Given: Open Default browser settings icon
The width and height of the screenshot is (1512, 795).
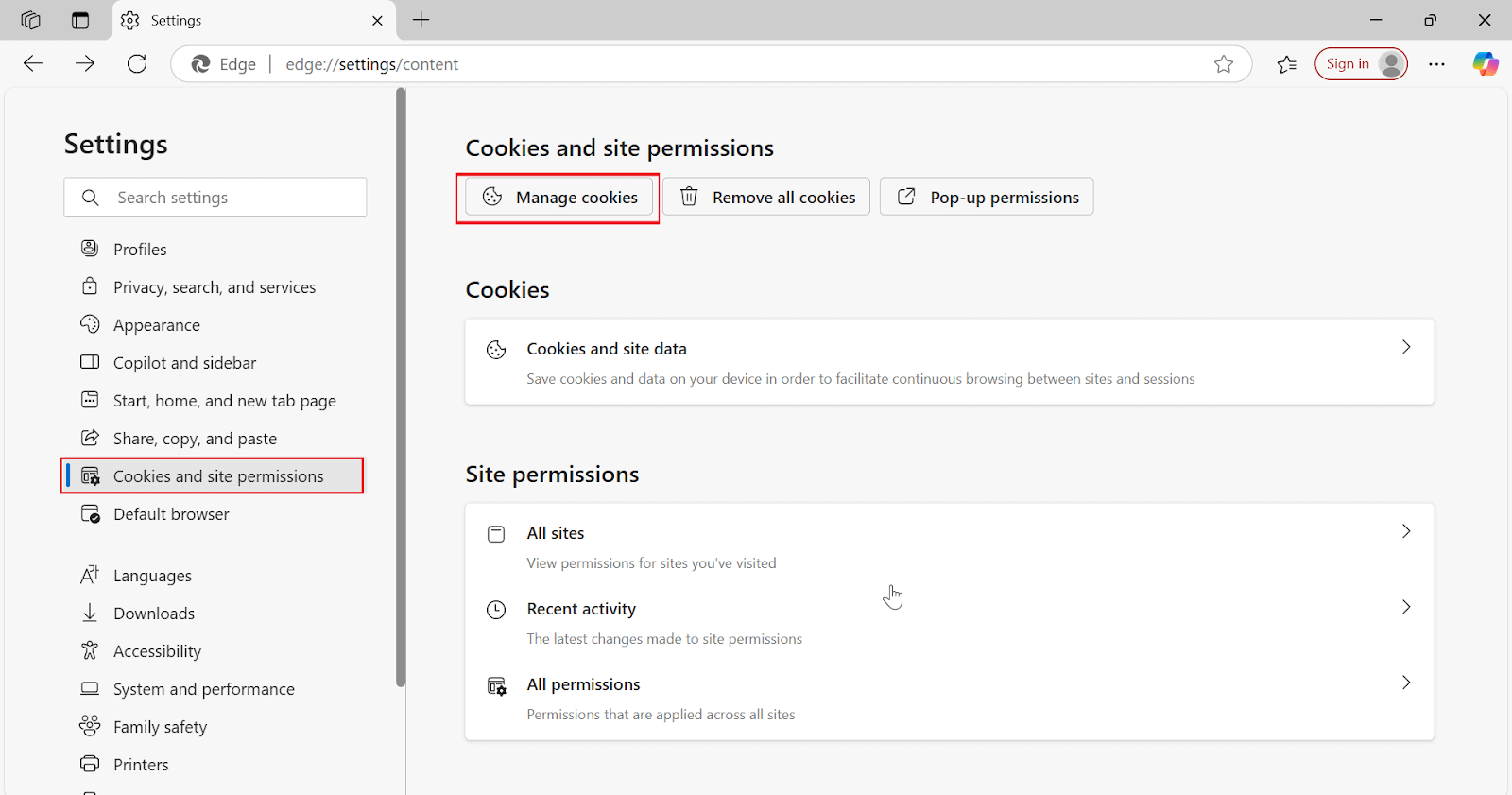Looking at the screenshot, I should coord(90,513).
